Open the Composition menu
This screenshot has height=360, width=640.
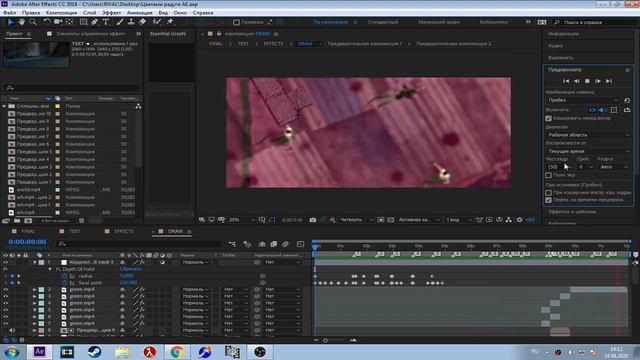(61, 13)
